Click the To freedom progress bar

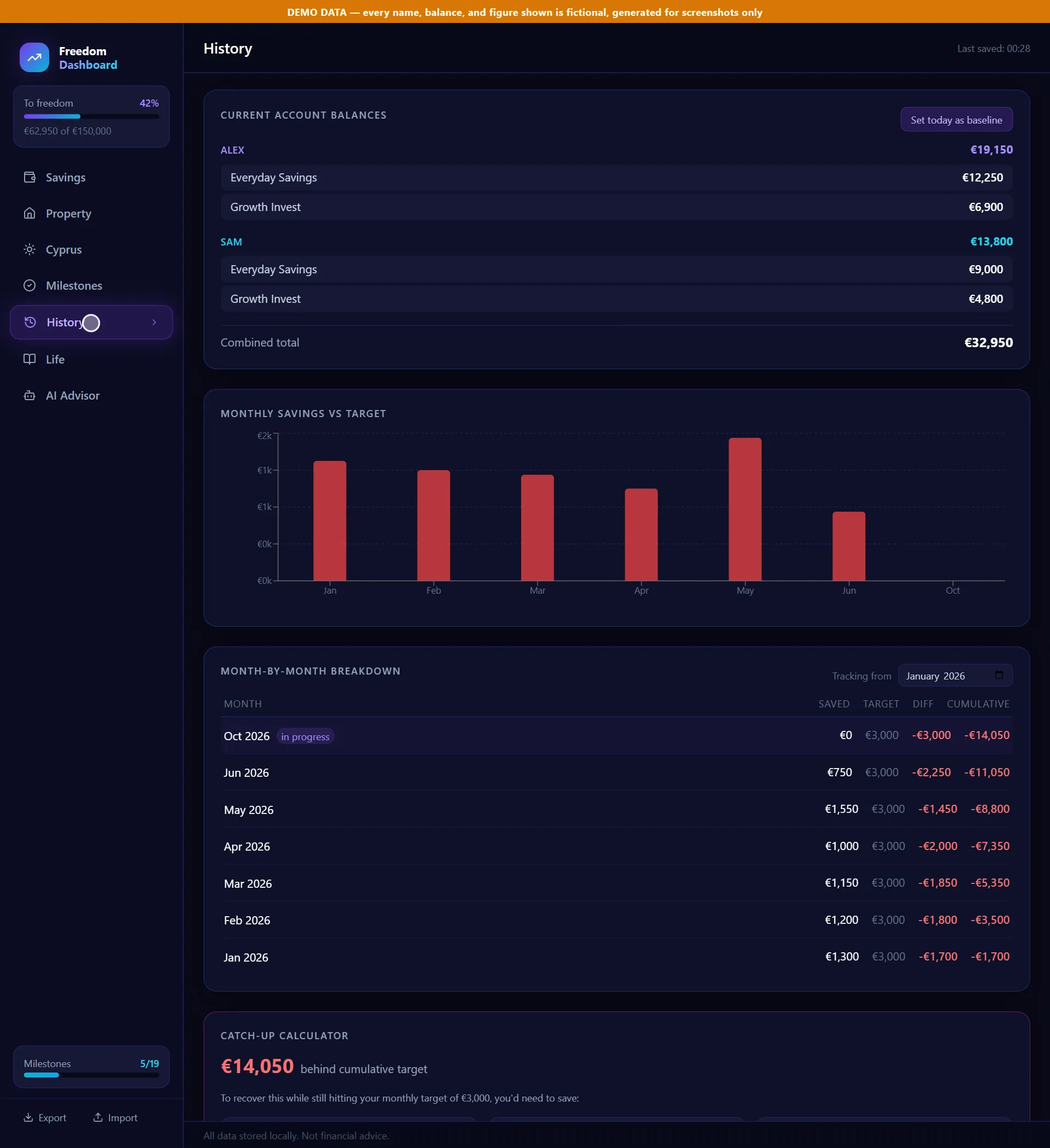tap(91, 116)
